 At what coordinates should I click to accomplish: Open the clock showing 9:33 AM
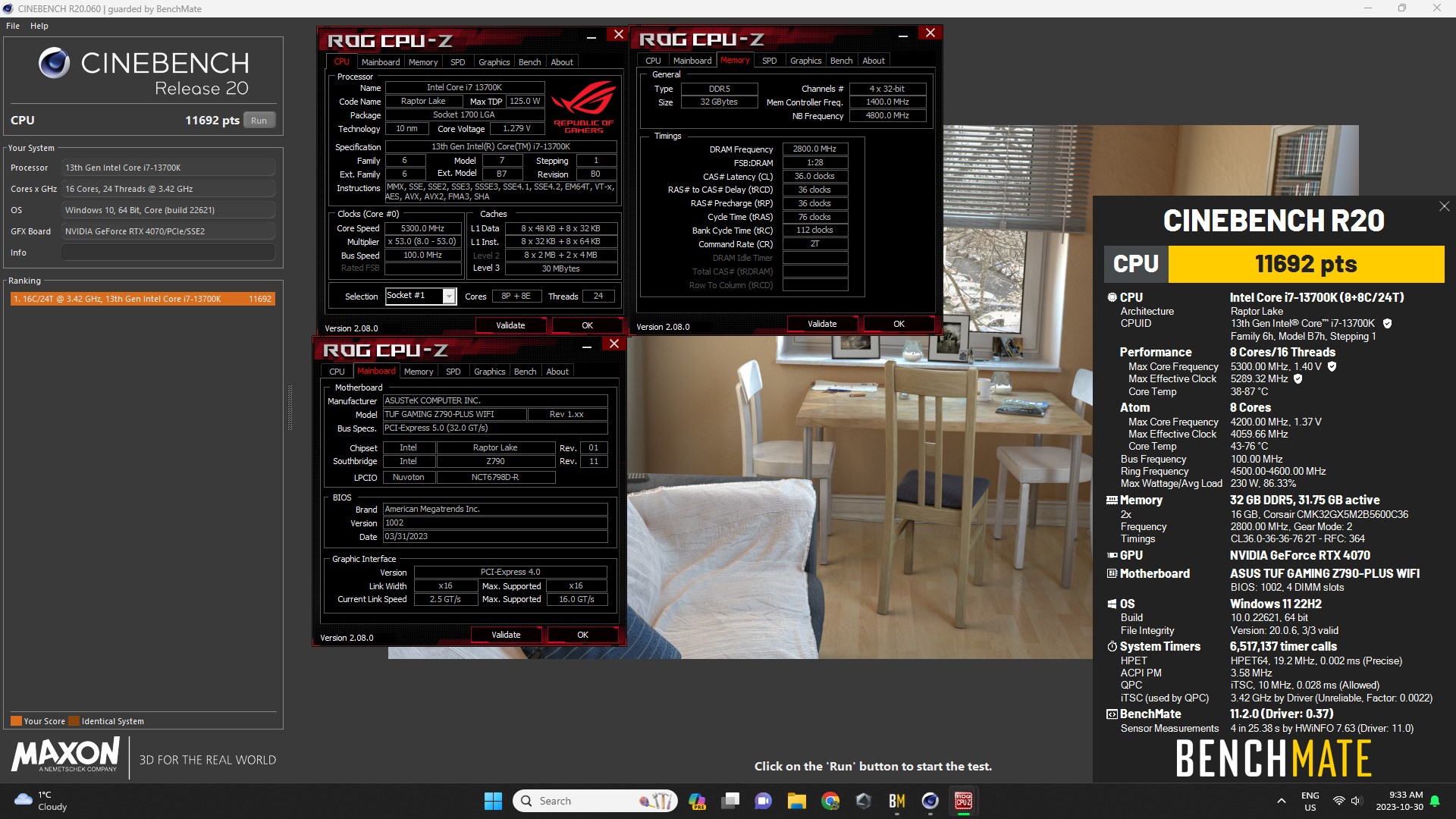point(1400,801)
